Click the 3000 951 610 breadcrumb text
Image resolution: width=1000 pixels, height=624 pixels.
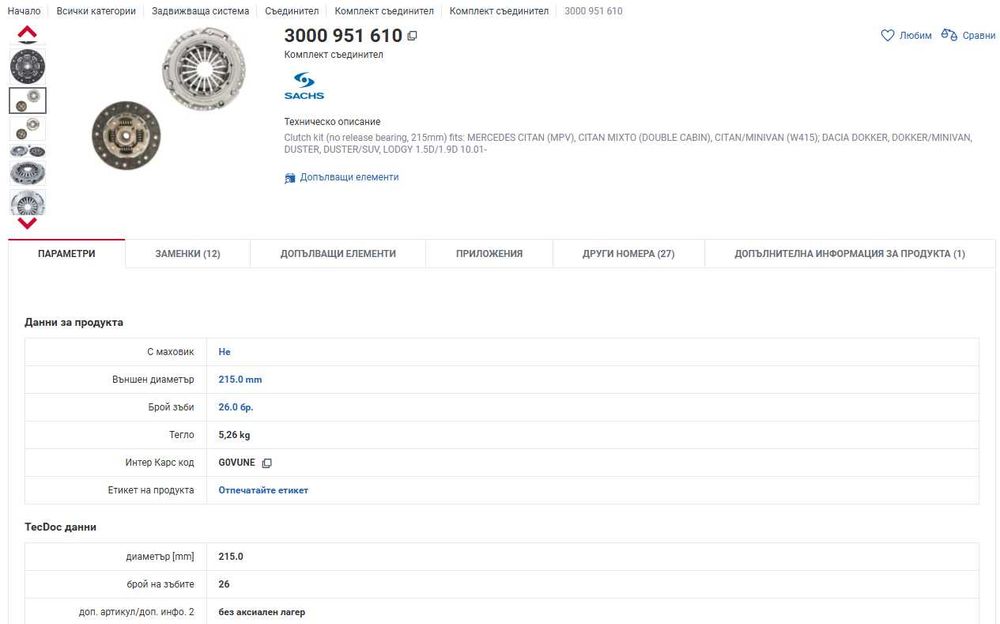tap(593, 11)
